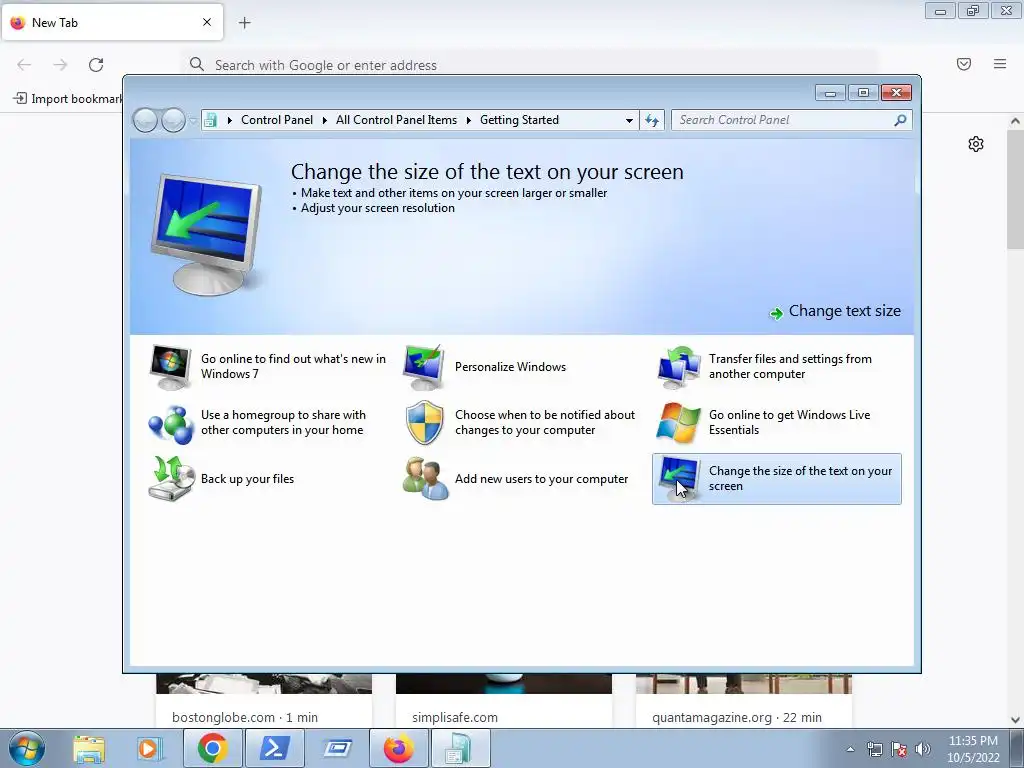1024x768 pixels.
Task: Open new tab personalize gear in Firefox
Action: [x=976, y=144]
